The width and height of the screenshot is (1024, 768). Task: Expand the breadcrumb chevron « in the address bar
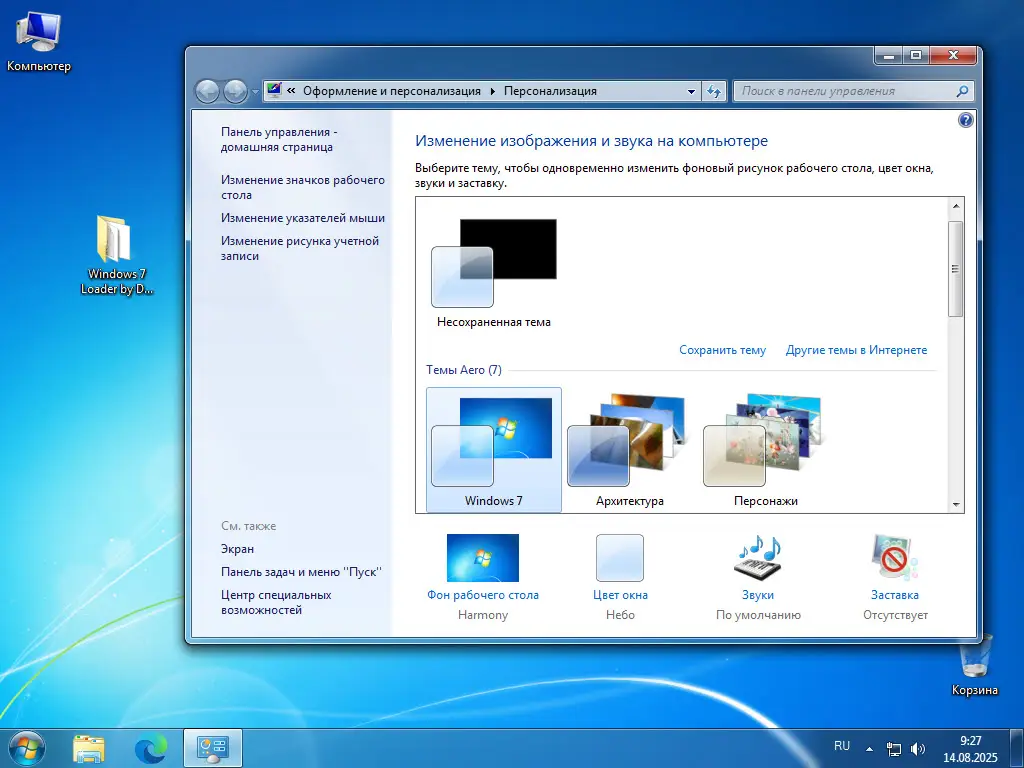[290, 91]
